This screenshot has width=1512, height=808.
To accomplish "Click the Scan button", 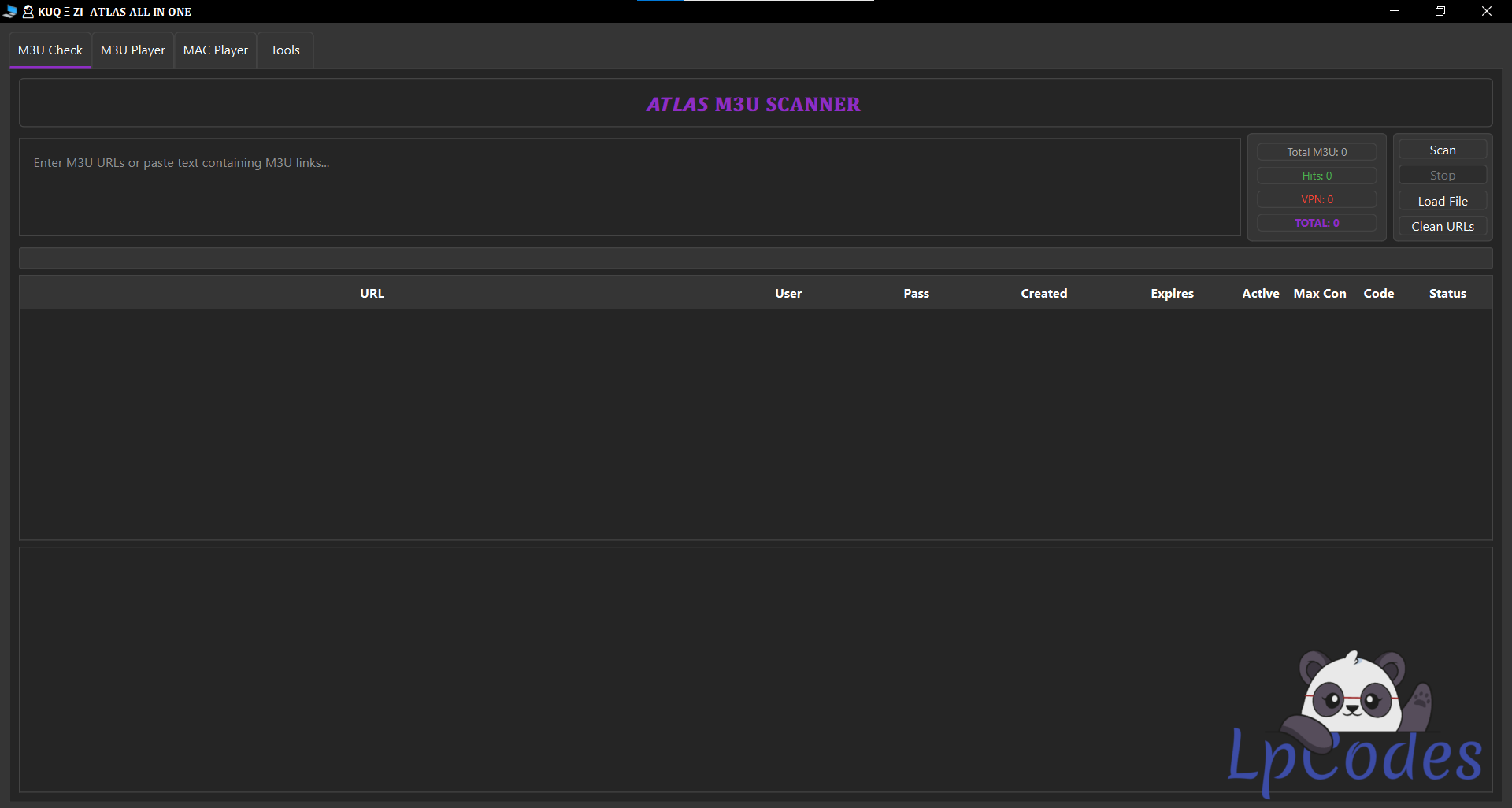I will (1442, 150).
